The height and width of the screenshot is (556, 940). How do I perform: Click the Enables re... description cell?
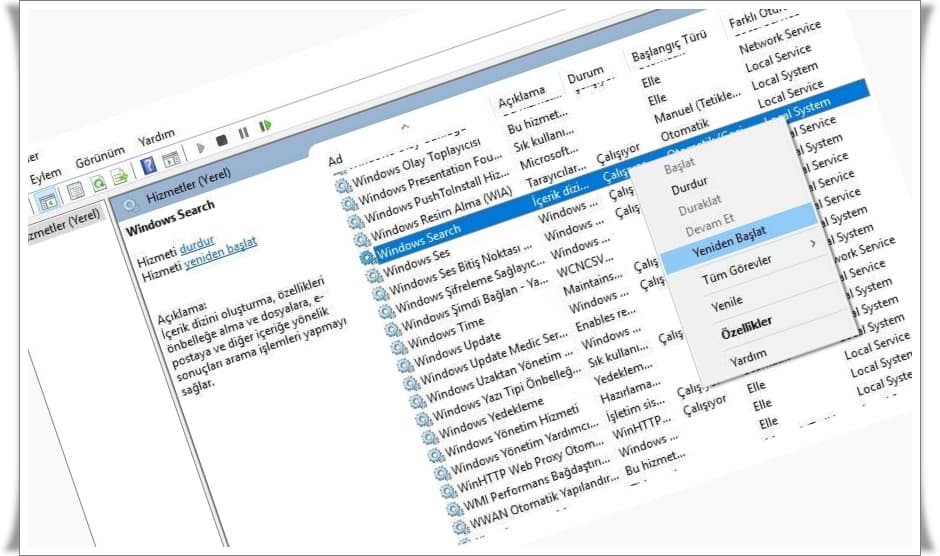[x=605, y=319]
